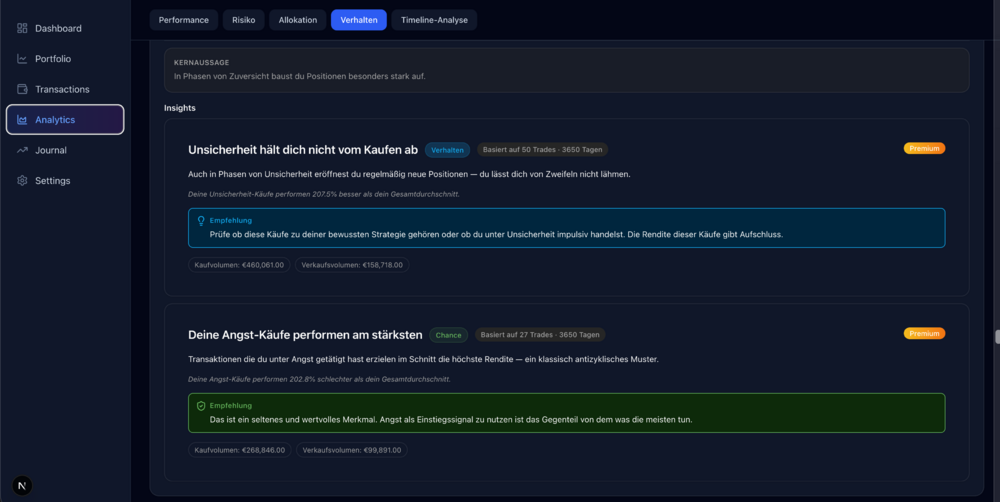Click the italic note 'Deine Unsicherheit-Käufe performen 207.5% besser'

pyautogui.click(x=323, y=194)
